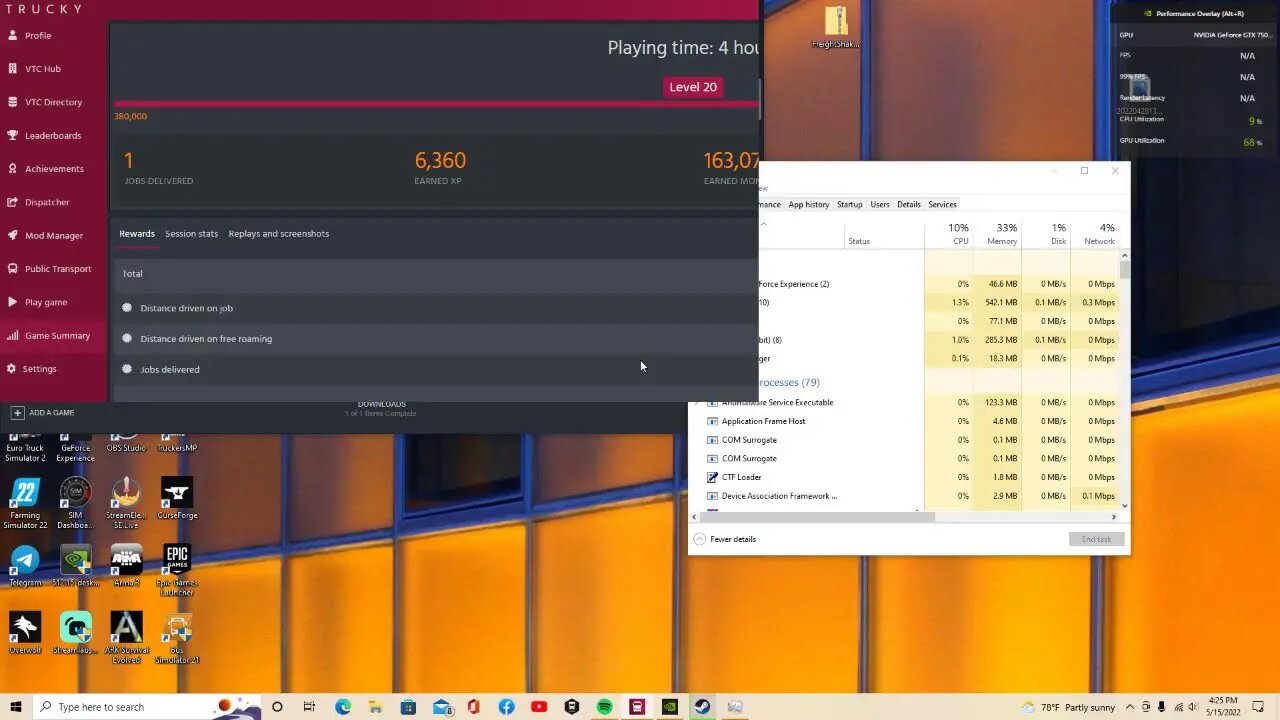Open Startup tab in Task Manager
This screenshot has height=720, width=1280.
(849, 204)
